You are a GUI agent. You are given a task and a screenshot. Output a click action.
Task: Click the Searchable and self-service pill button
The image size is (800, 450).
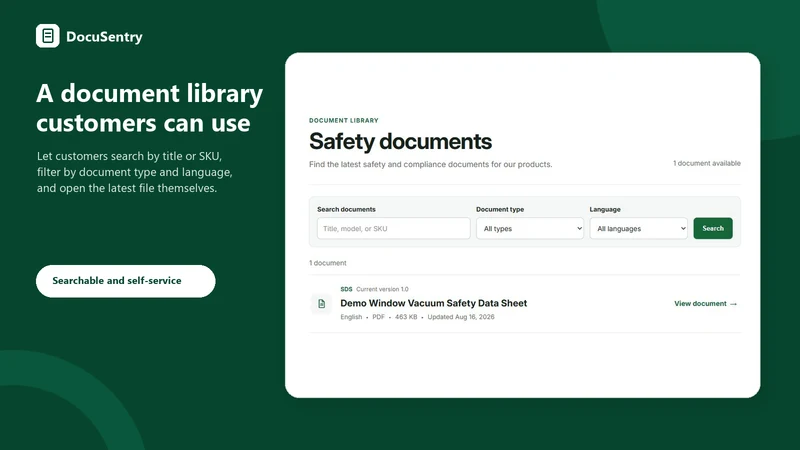(x=126, y=281)
